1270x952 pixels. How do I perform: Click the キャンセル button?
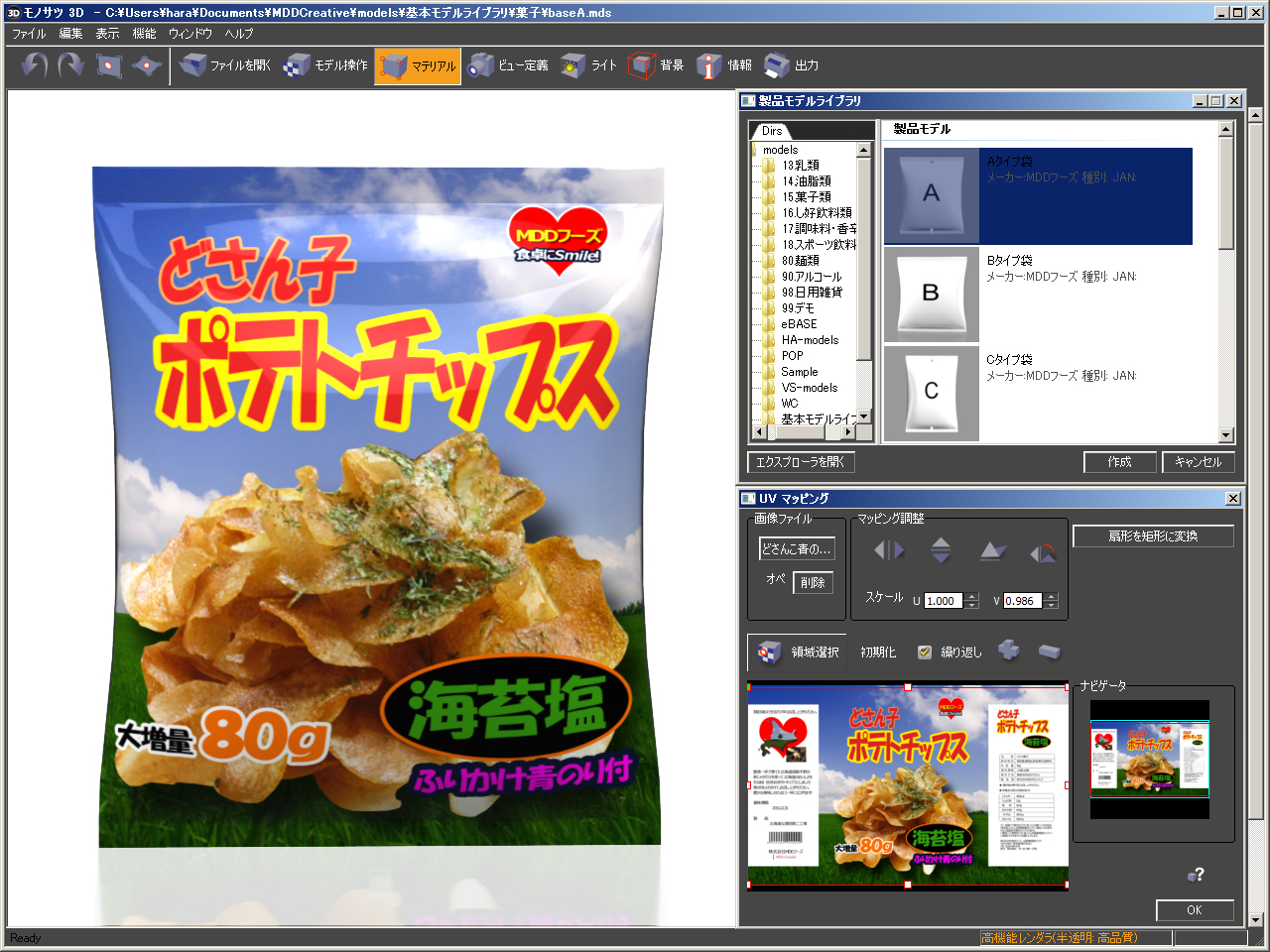pos(1199,462)
